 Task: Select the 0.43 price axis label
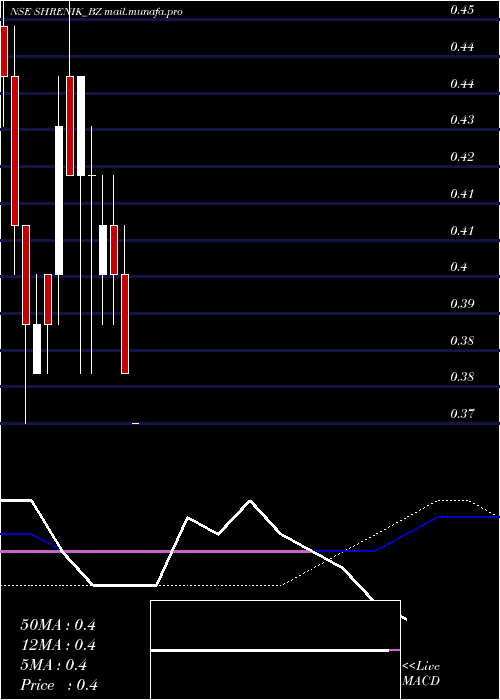tap(462, 120)
